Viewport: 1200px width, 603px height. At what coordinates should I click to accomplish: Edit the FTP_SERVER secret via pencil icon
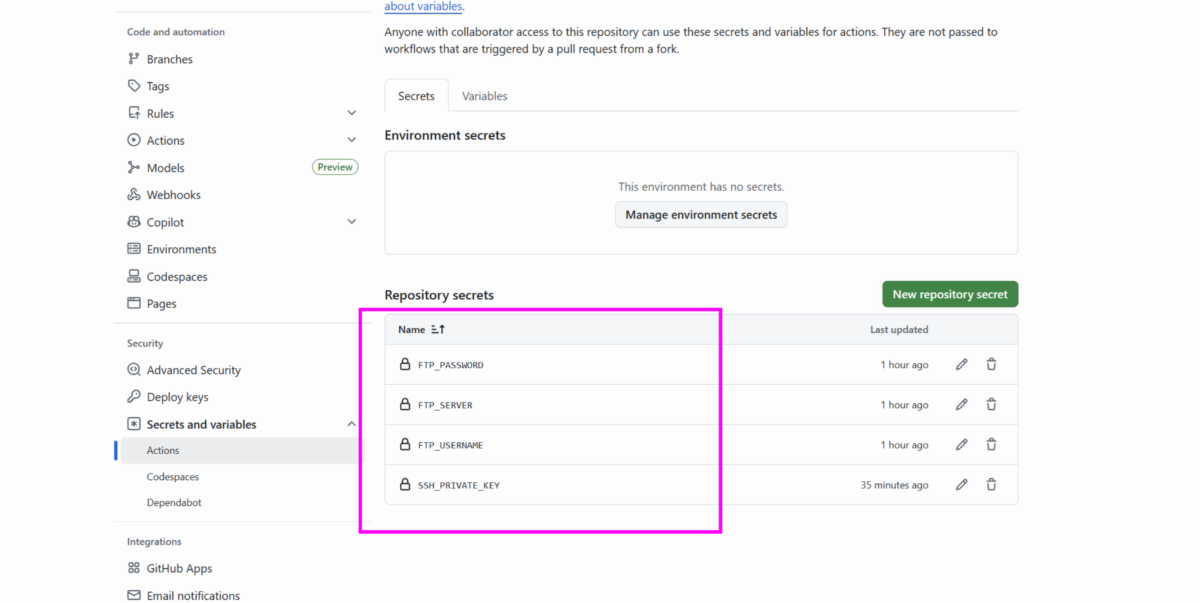(x=961, y=405)
